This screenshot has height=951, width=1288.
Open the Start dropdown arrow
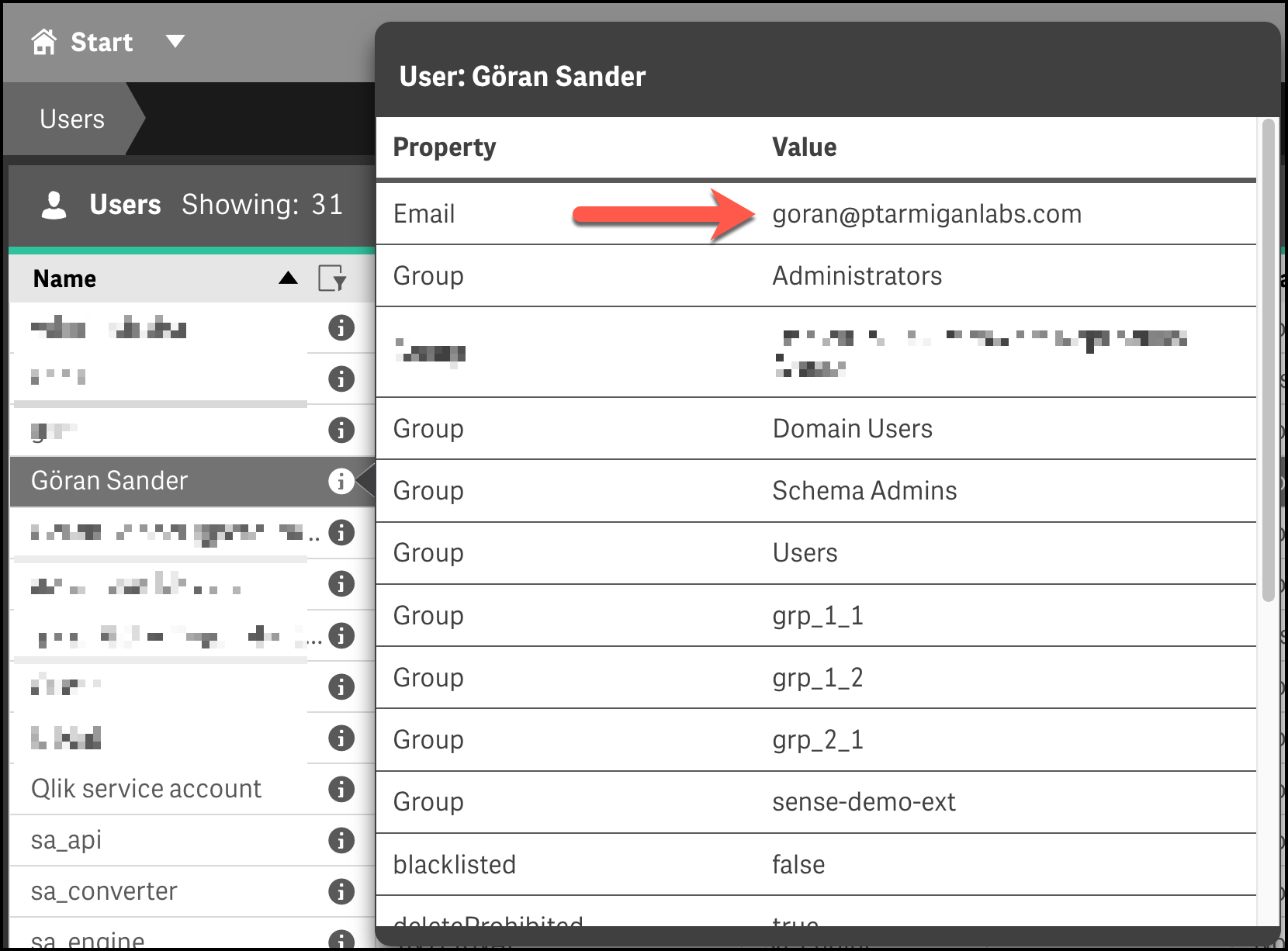pos(175,41)
